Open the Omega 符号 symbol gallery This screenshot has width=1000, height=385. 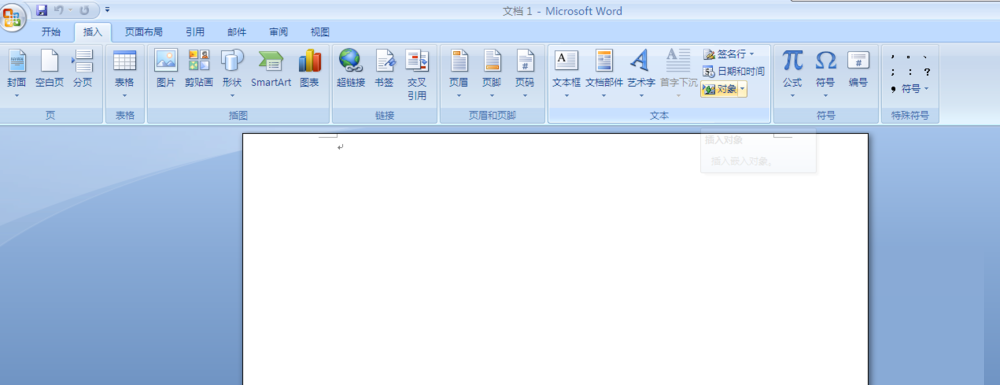click(x=825, y=74)
